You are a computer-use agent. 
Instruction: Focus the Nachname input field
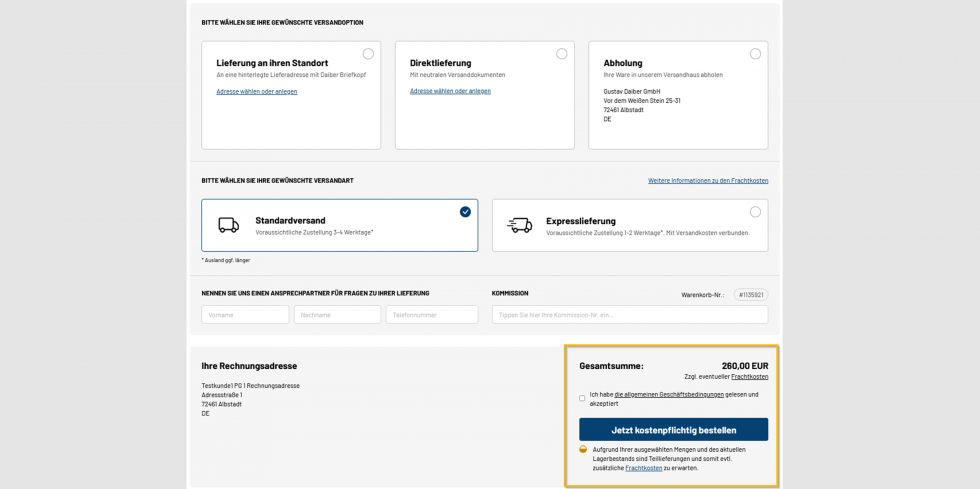click(x=338, y=315)
